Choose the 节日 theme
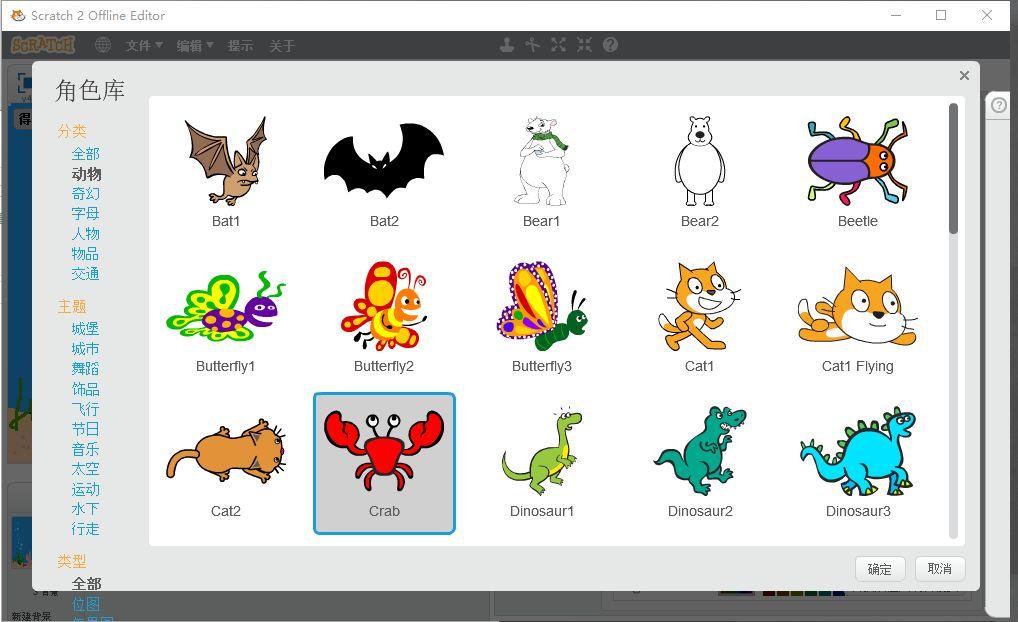1018x622 pixels. coord(86,429)
